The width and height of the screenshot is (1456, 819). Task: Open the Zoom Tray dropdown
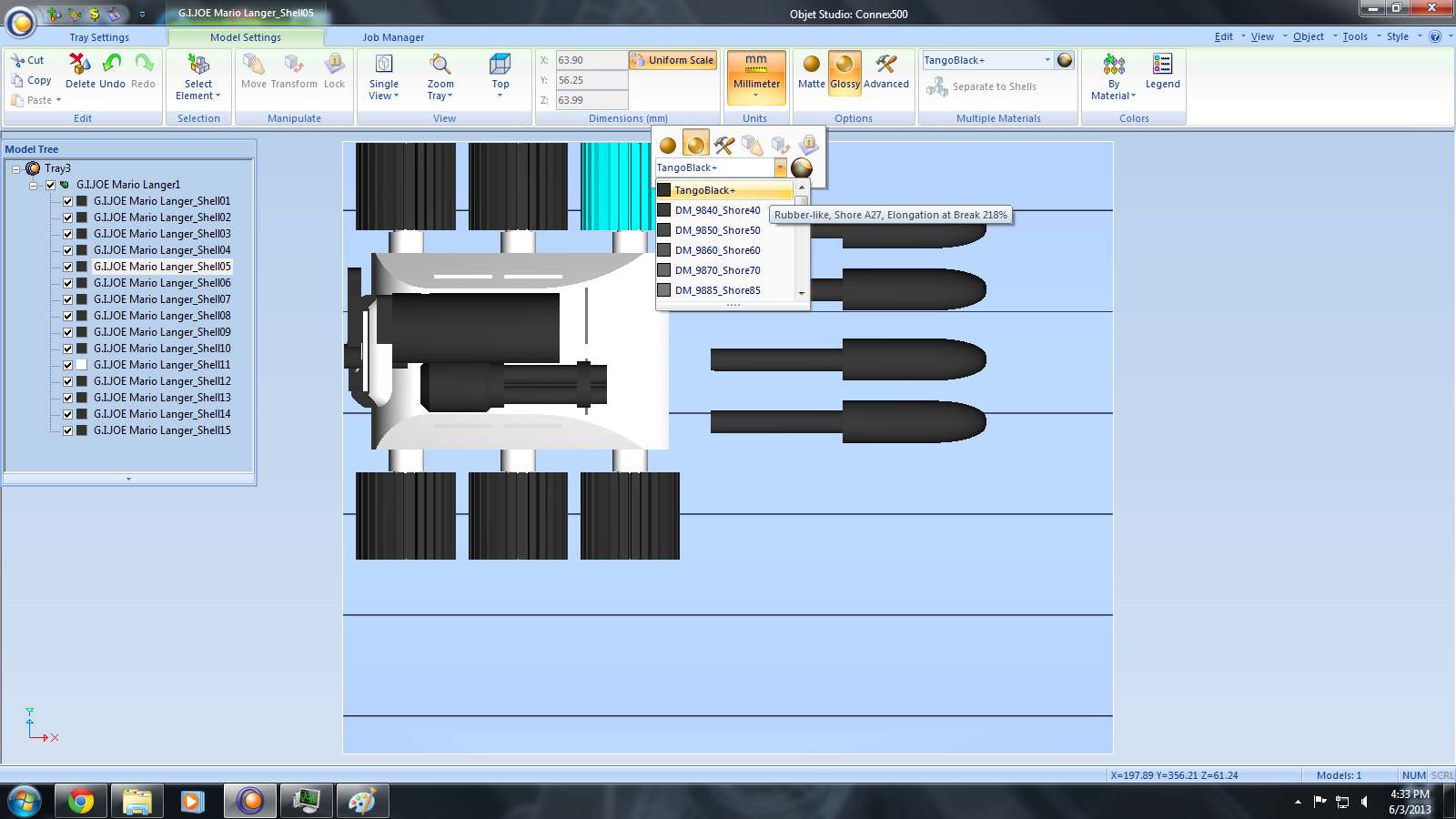point(440,89)
